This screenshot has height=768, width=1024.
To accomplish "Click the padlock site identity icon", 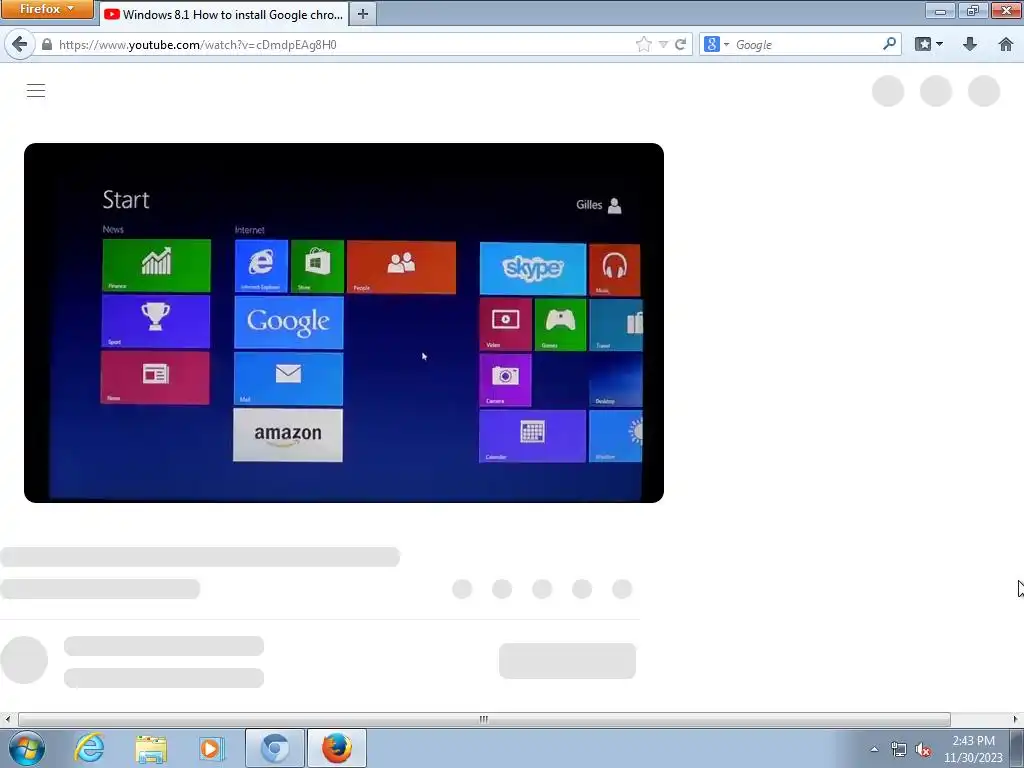I will 46,44.
